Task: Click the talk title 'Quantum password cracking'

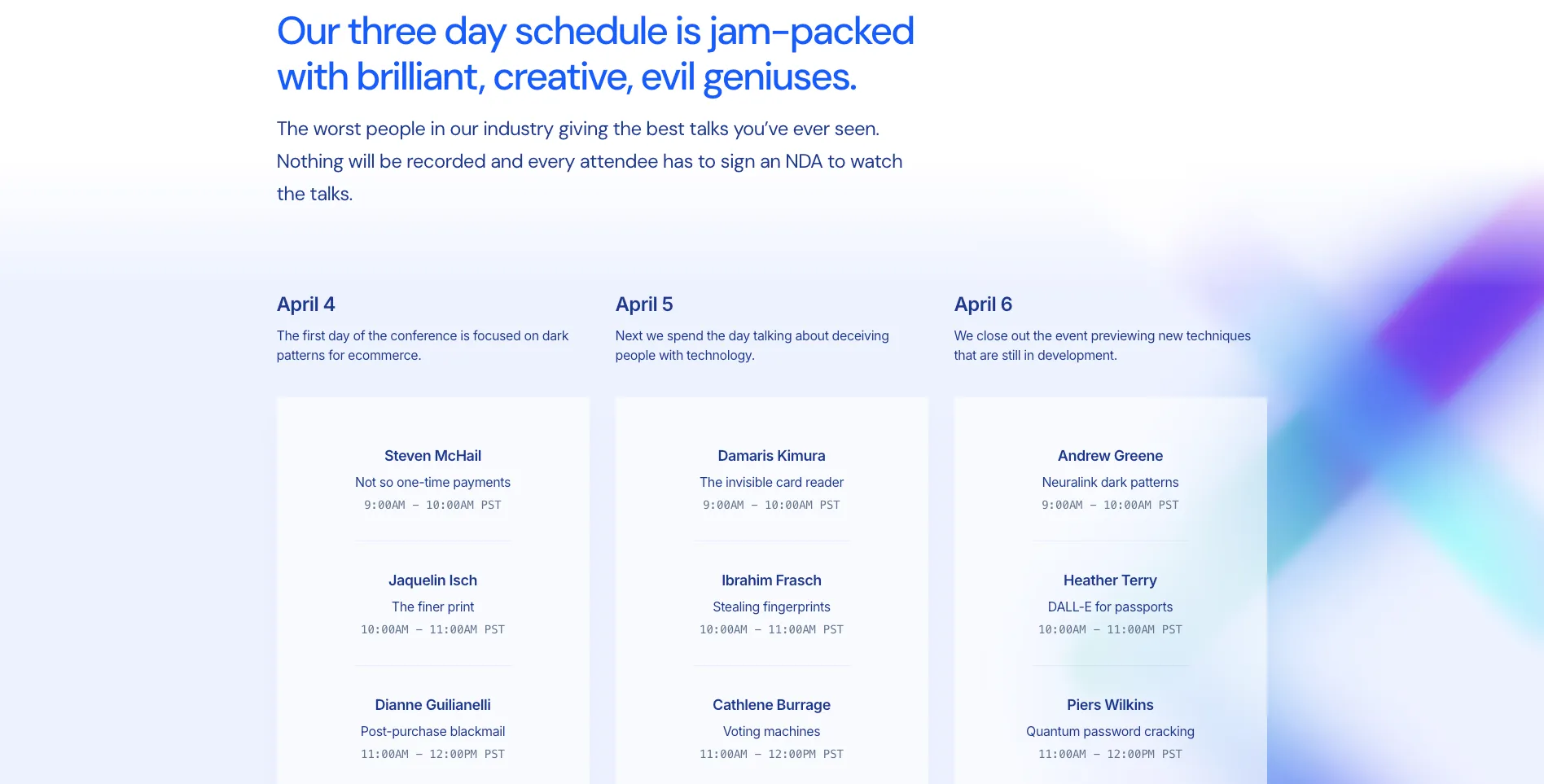Action: tap(1110, 732)
